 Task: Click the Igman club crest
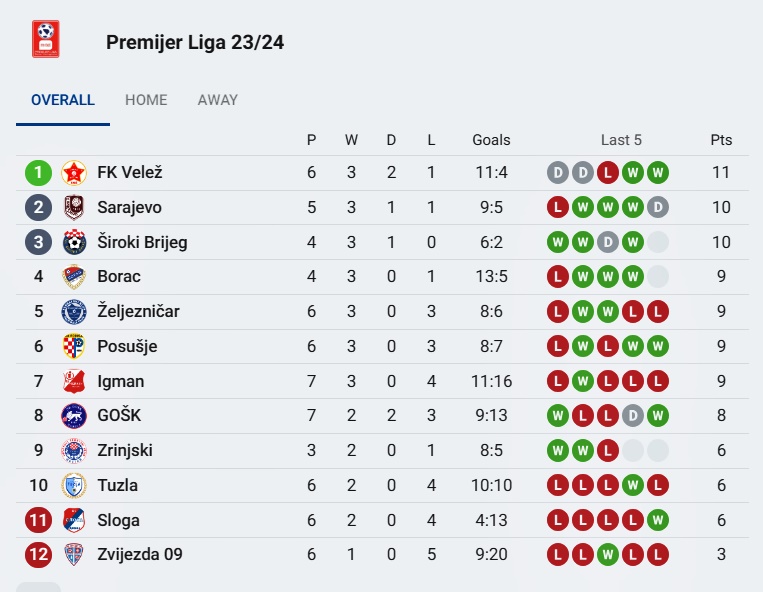coord(74,381)
